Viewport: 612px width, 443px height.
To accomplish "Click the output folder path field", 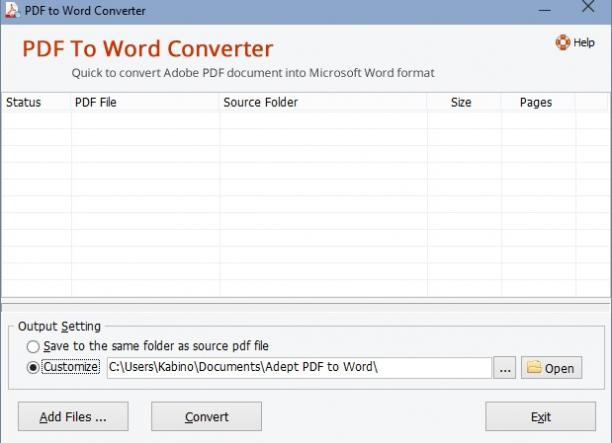I will pyautogui.click(x=299, y=367).
